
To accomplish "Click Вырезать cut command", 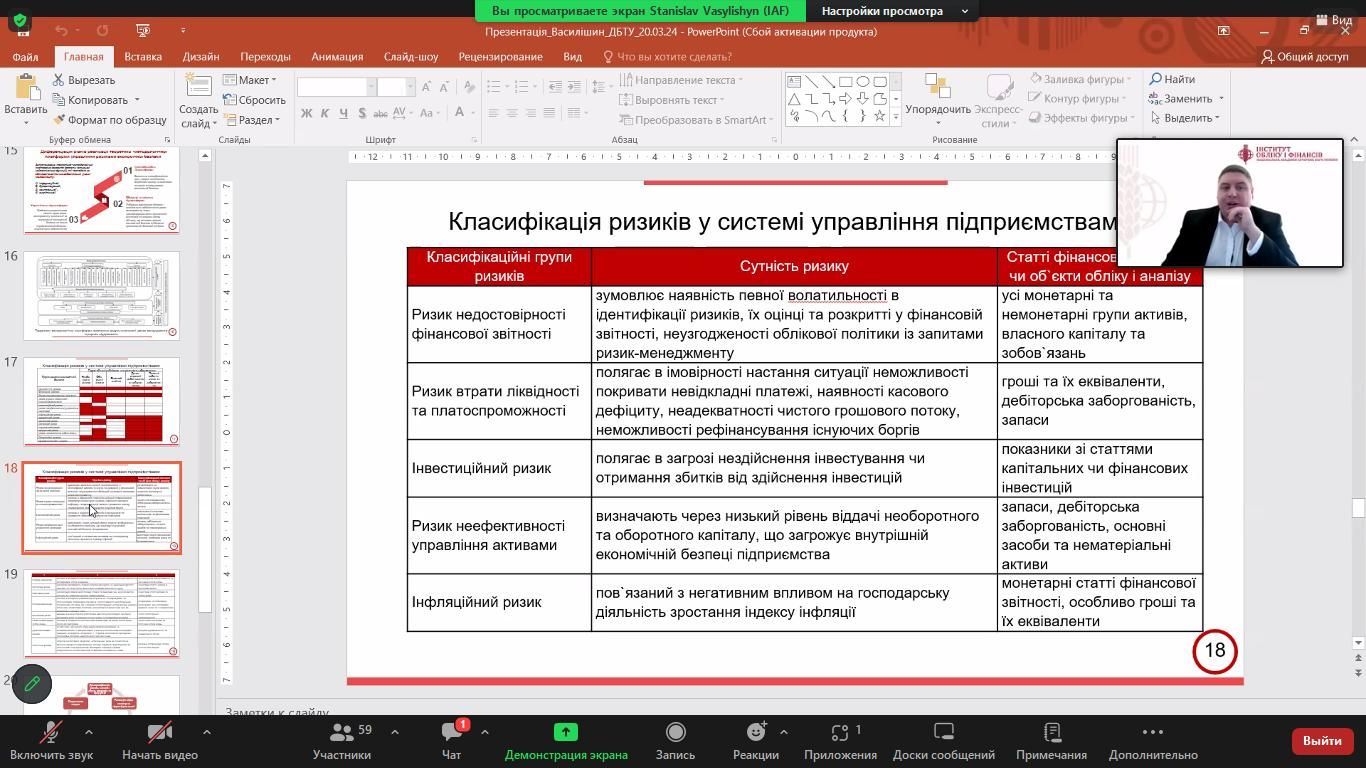I will pos(85,80).
